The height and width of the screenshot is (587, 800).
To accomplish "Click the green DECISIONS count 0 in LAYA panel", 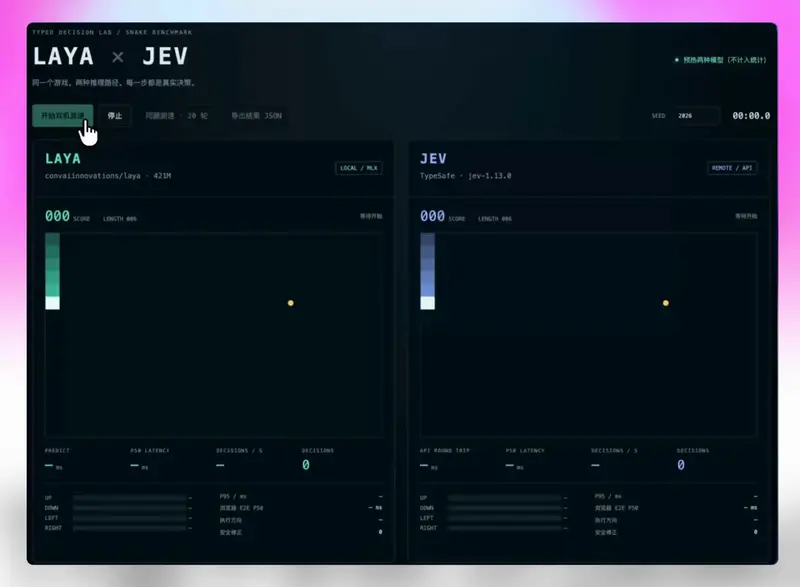I will click(306, 465).
